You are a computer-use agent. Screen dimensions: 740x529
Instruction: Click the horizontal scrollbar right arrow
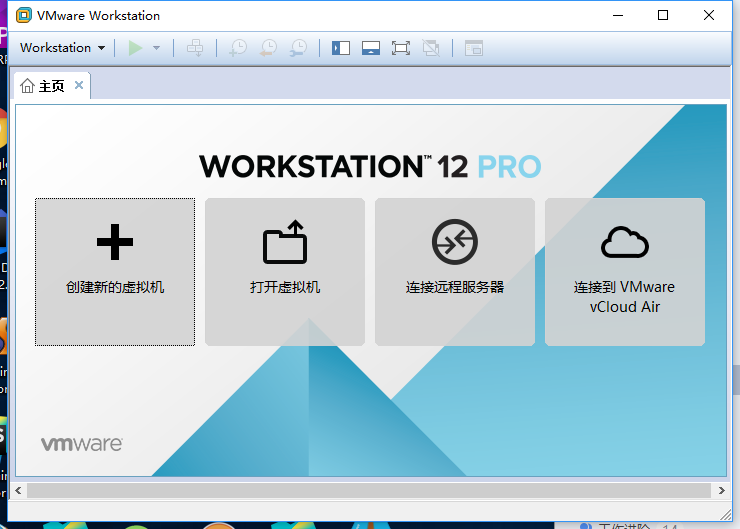click(721, 491)
